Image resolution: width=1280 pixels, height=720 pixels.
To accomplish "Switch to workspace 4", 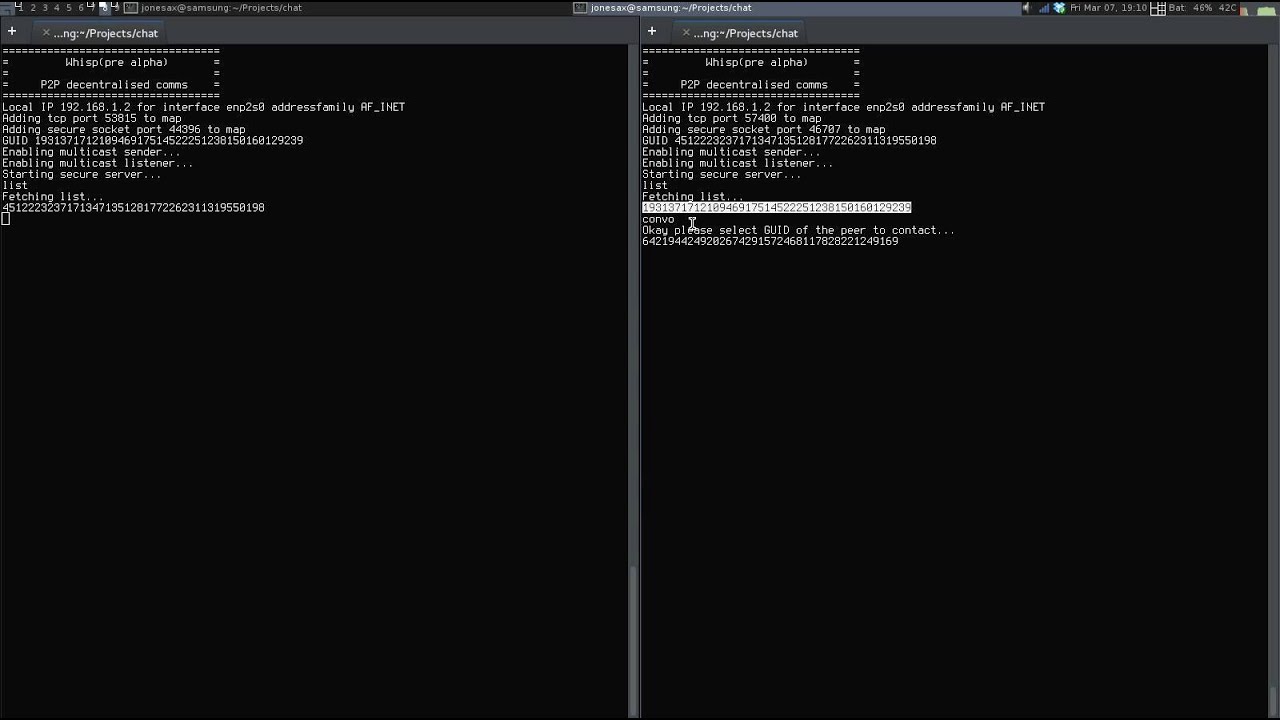I will pos(57,8).
